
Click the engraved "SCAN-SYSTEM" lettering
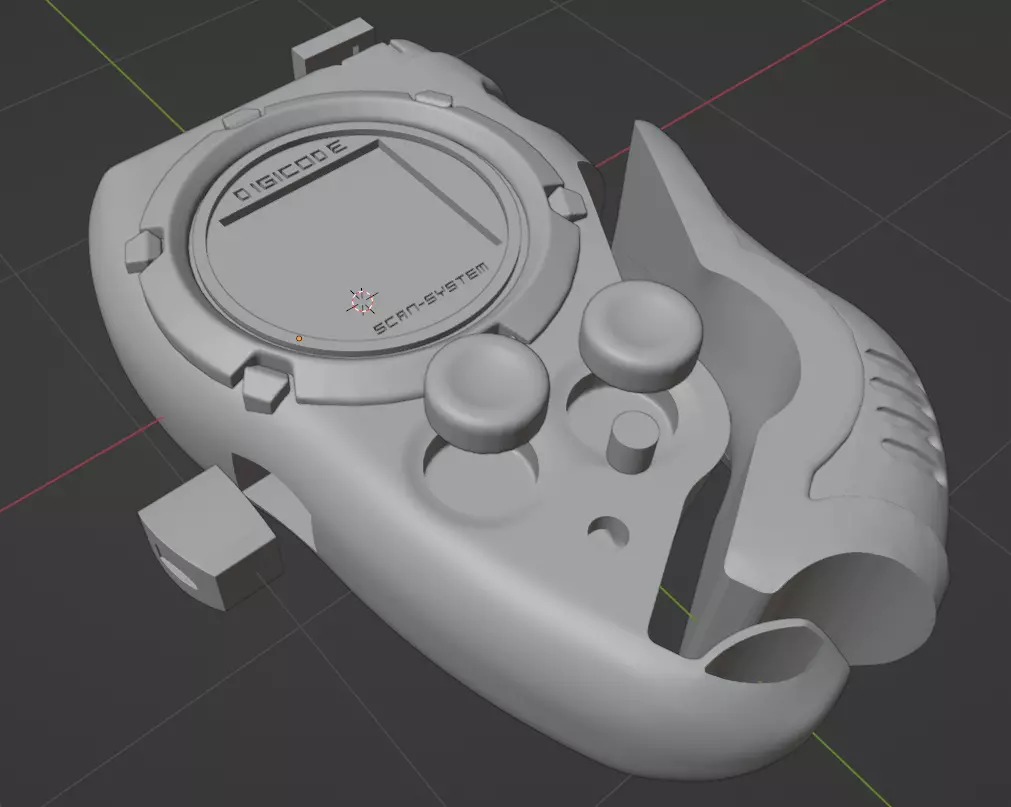431,298
